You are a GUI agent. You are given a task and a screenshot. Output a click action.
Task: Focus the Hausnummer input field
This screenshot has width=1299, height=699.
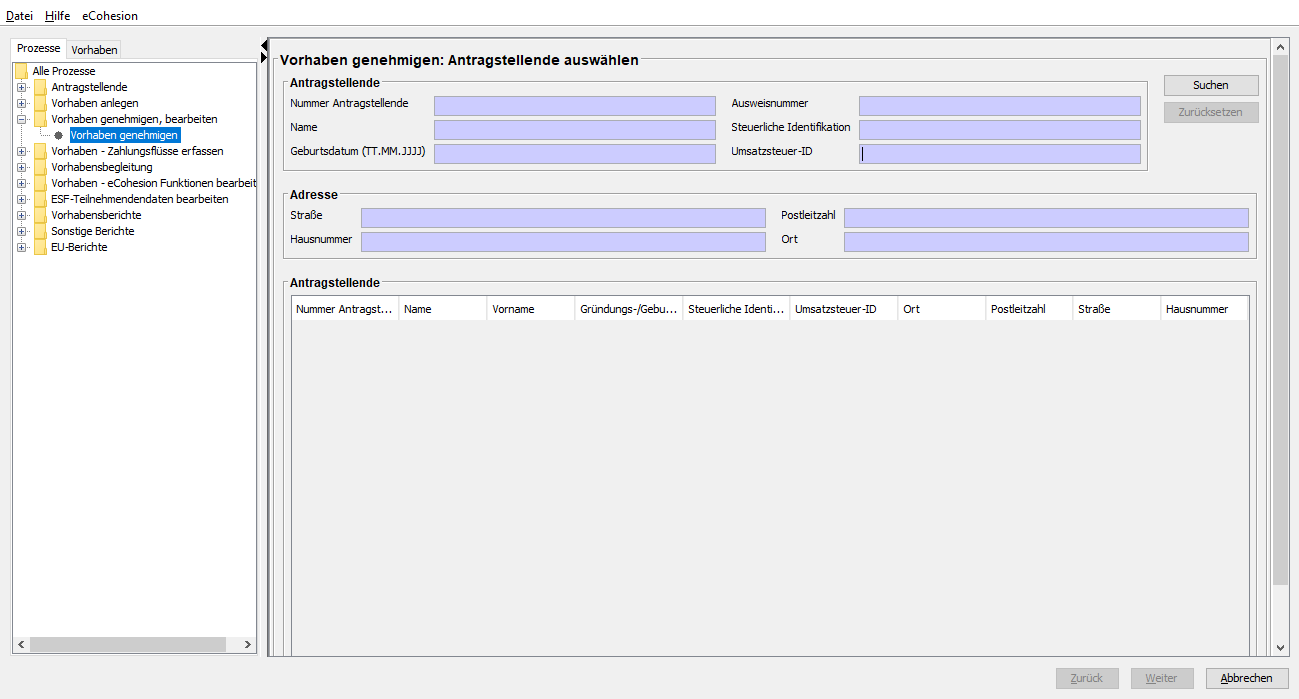point(563,242)
